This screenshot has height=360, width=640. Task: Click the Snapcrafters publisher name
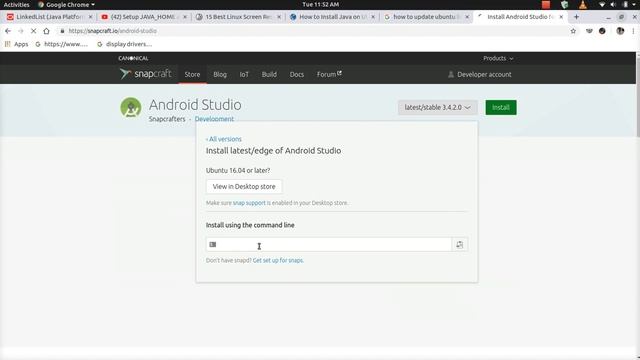click(167, 119)
